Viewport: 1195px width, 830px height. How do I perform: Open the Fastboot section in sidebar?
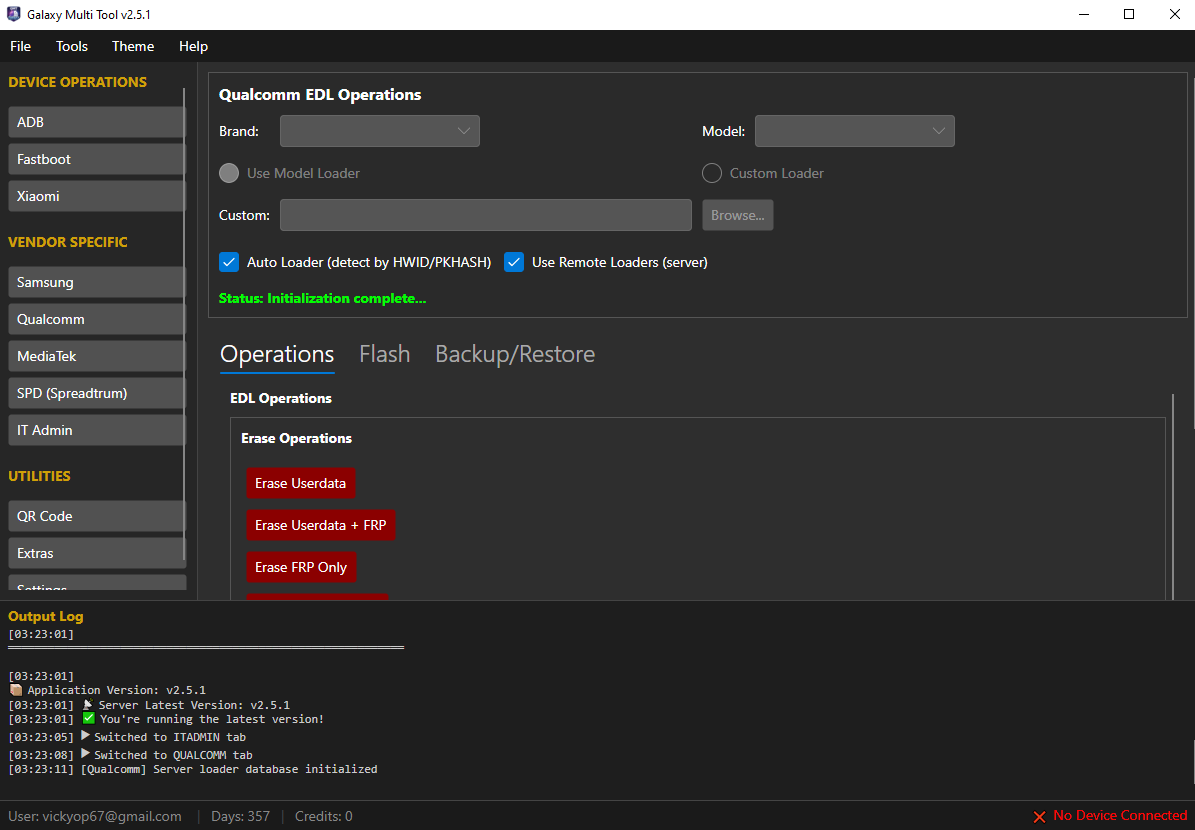click(x=96, y=159)
